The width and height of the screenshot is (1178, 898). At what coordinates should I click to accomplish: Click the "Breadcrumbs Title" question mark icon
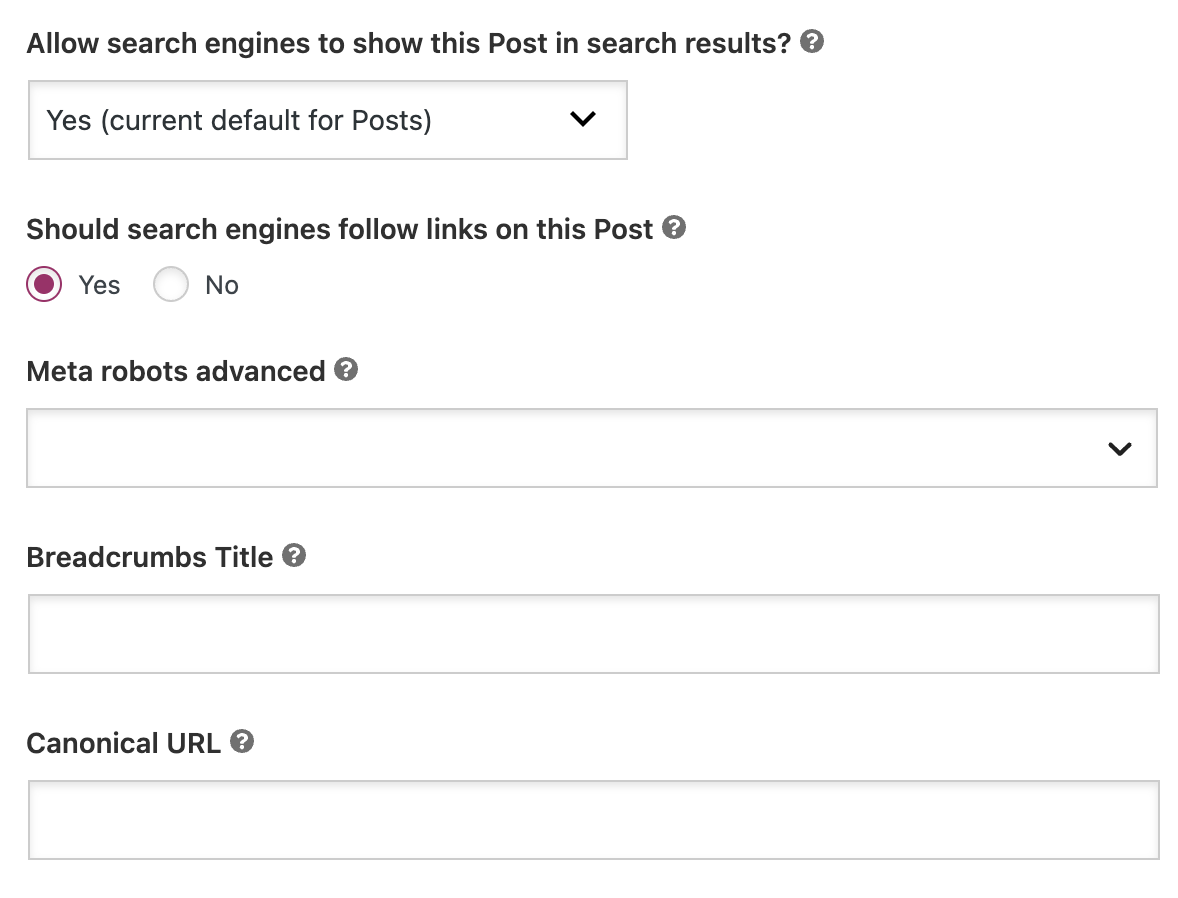[x=294, y=556]
